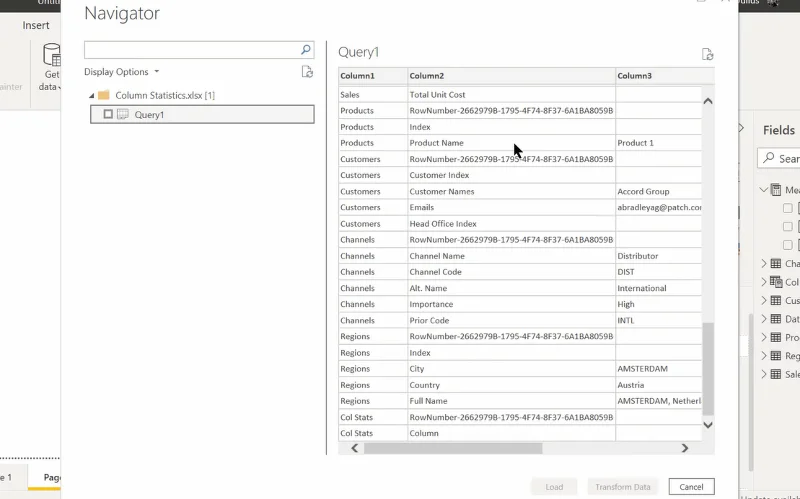Click the 'Product Name' cell
This screenshot has width=800, height=499.
511,143
